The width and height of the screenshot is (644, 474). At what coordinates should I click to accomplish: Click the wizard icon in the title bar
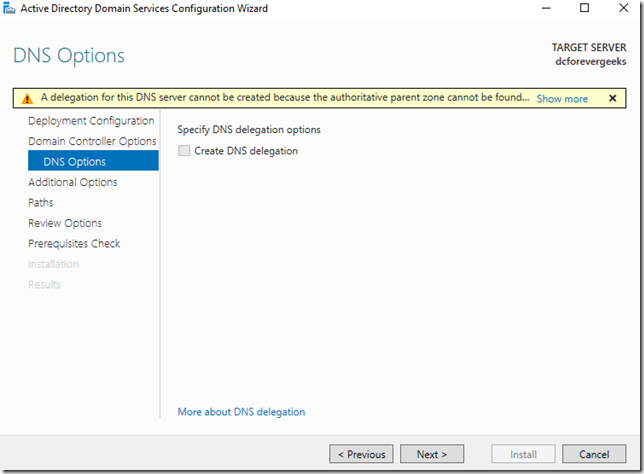[x=9, y=9]
